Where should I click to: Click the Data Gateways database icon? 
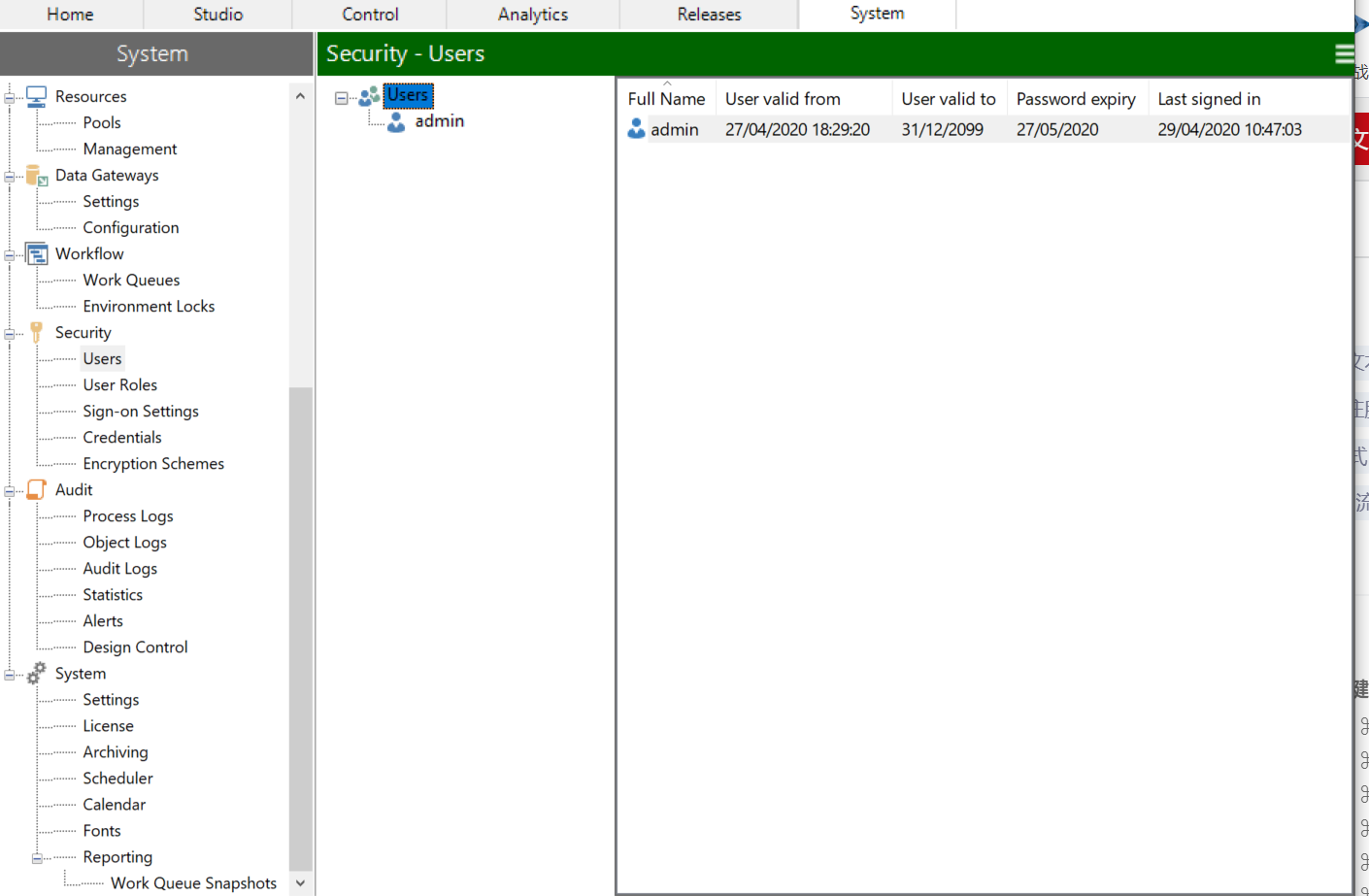(x=37, y=175)
